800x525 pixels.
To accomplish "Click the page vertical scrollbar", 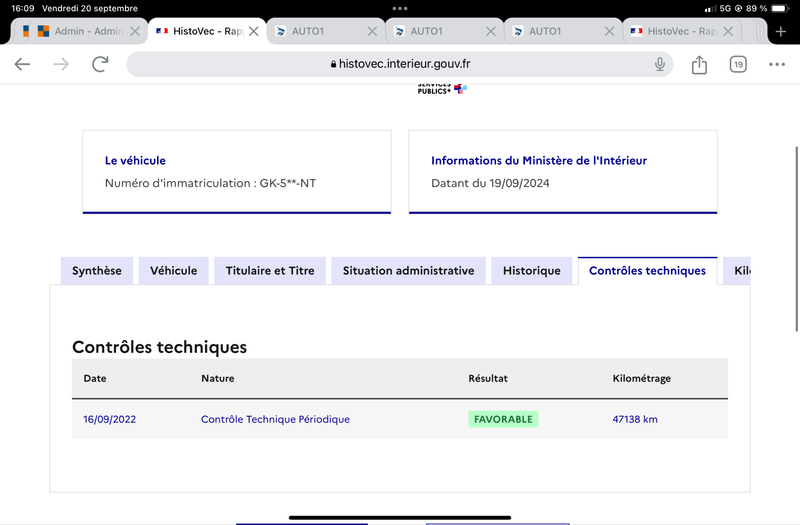I will click(796, 239).
